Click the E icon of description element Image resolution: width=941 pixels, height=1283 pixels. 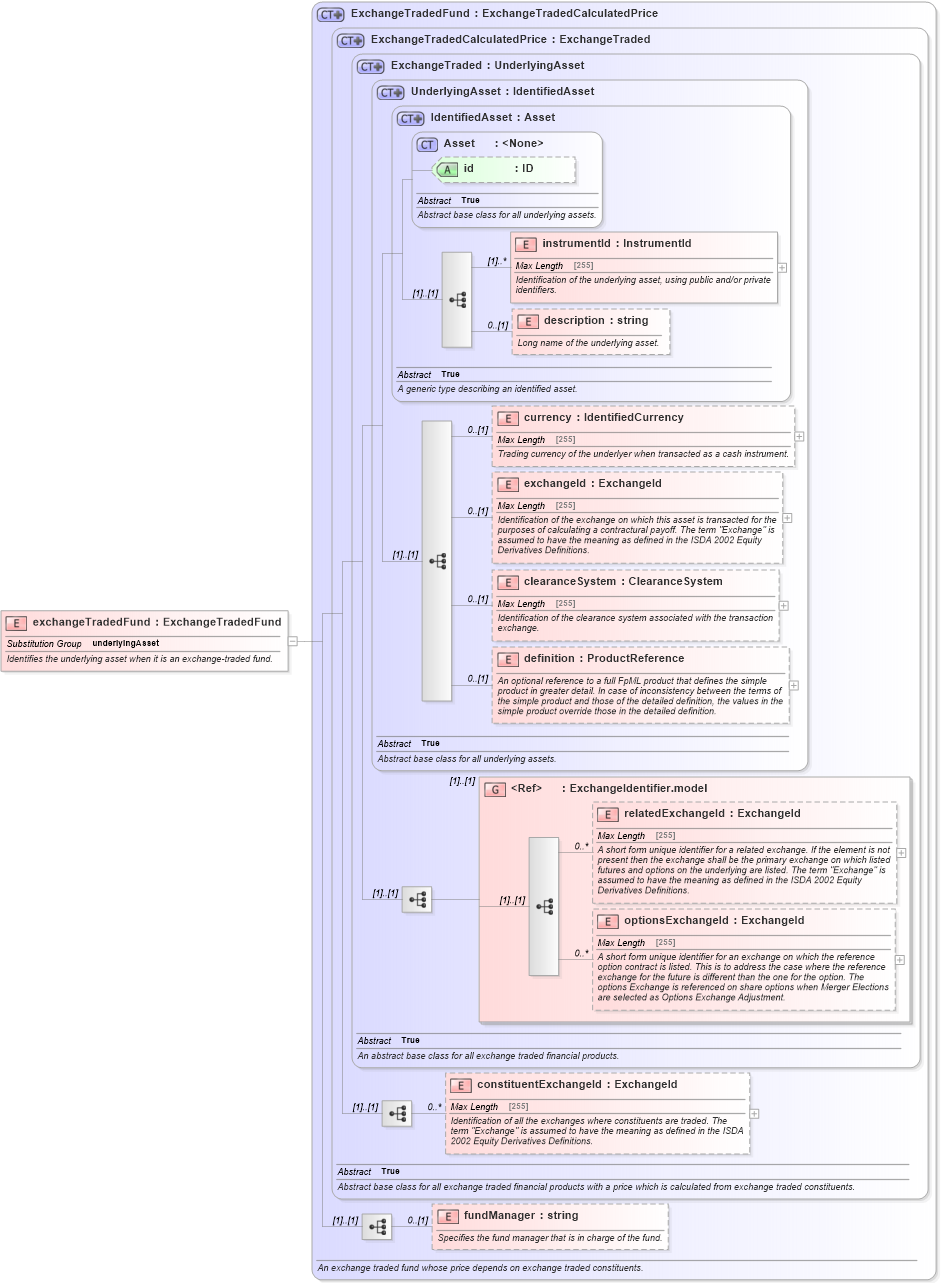(x=529, y=322)
